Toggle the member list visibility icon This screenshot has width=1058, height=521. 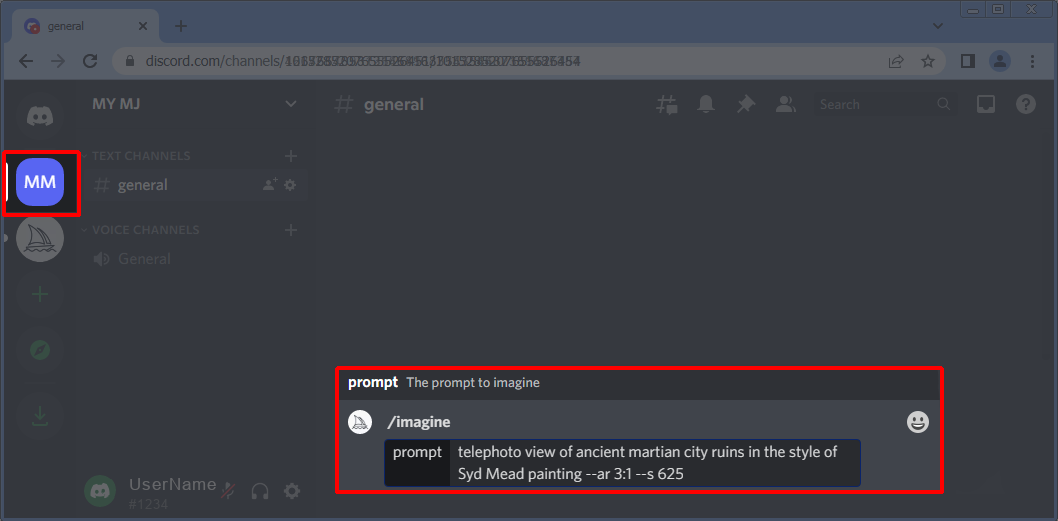[x=785, y=105]
